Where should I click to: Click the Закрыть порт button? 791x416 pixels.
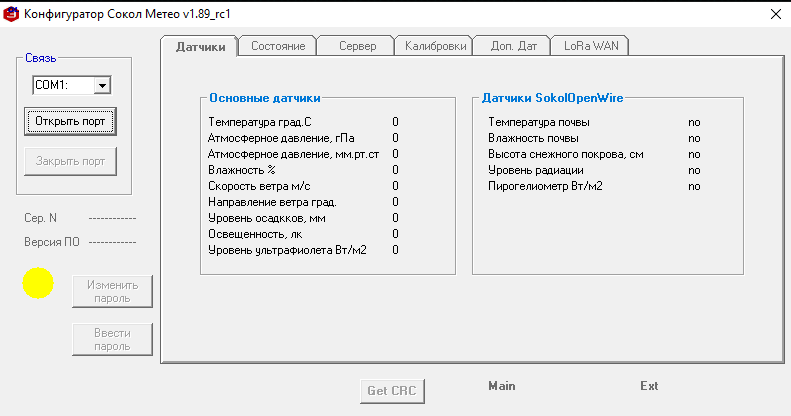pyautogui.click(x=70, y=161)
